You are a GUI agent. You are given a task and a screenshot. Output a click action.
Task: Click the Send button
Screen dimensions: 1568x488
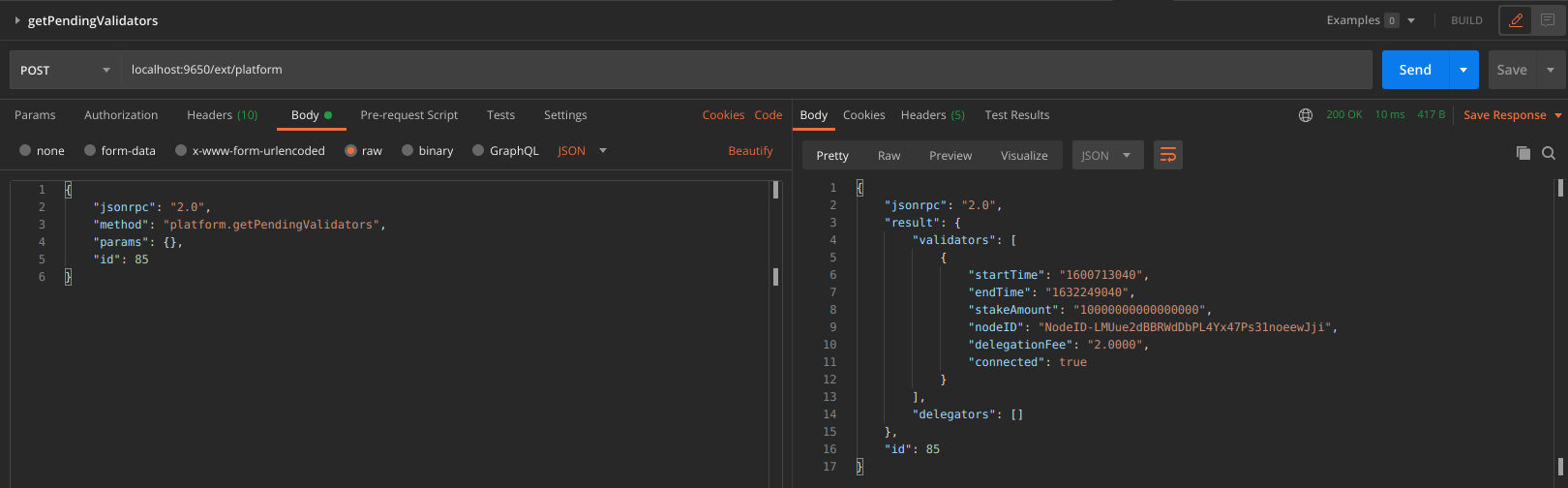1415,70
